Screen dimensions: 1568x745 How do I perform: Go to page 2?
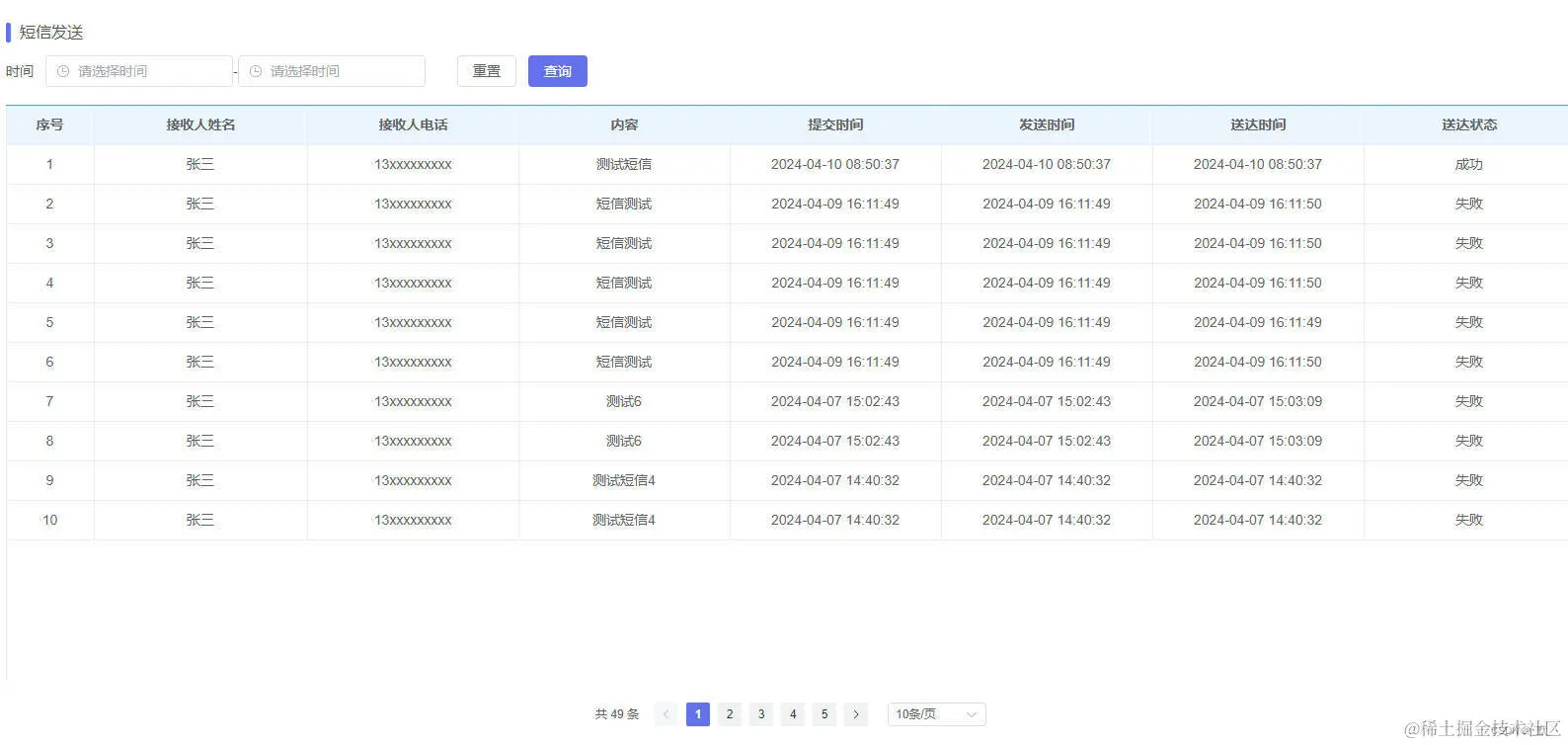point(730,714)
